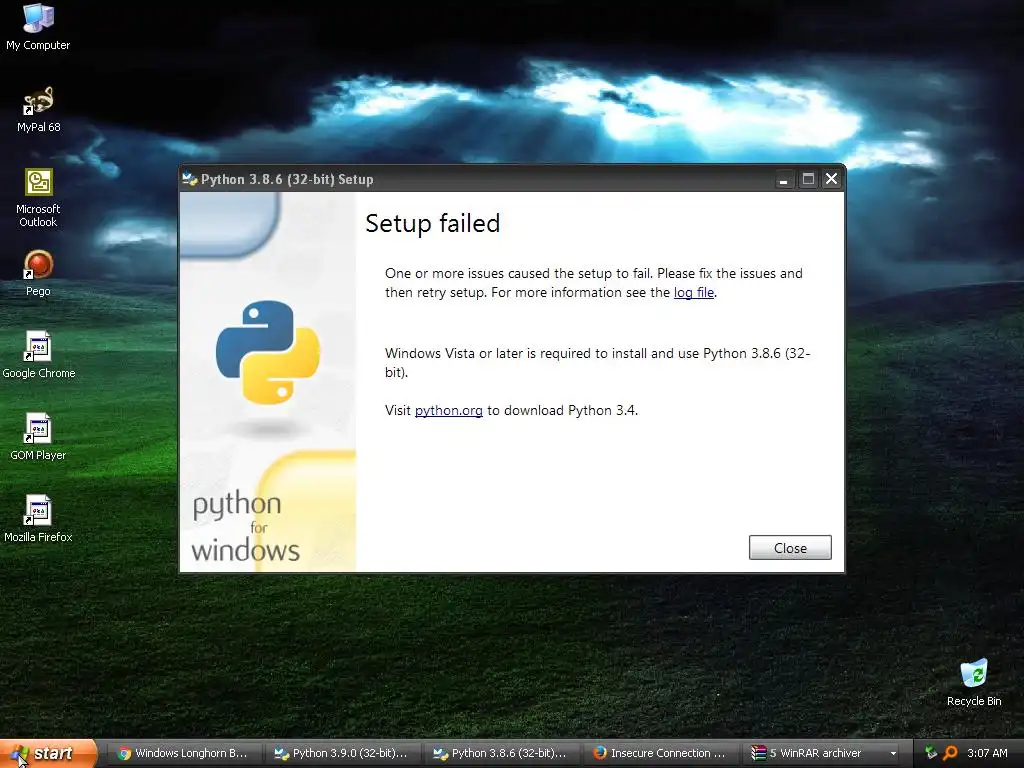Click the 'Setup failed' heading text
The image size is (1024, 768).
point(432,223)
